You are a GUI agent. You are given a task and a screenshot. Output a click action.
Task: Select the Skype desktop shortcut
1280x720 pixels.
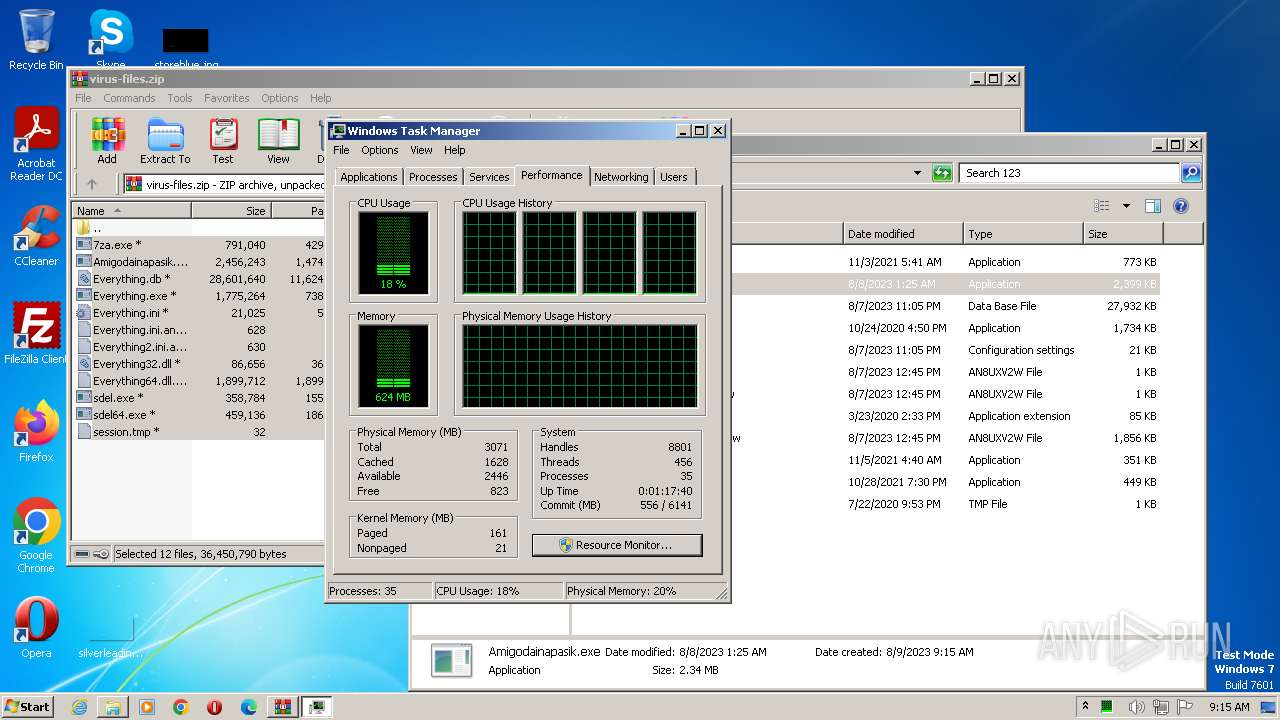[110, 40]
